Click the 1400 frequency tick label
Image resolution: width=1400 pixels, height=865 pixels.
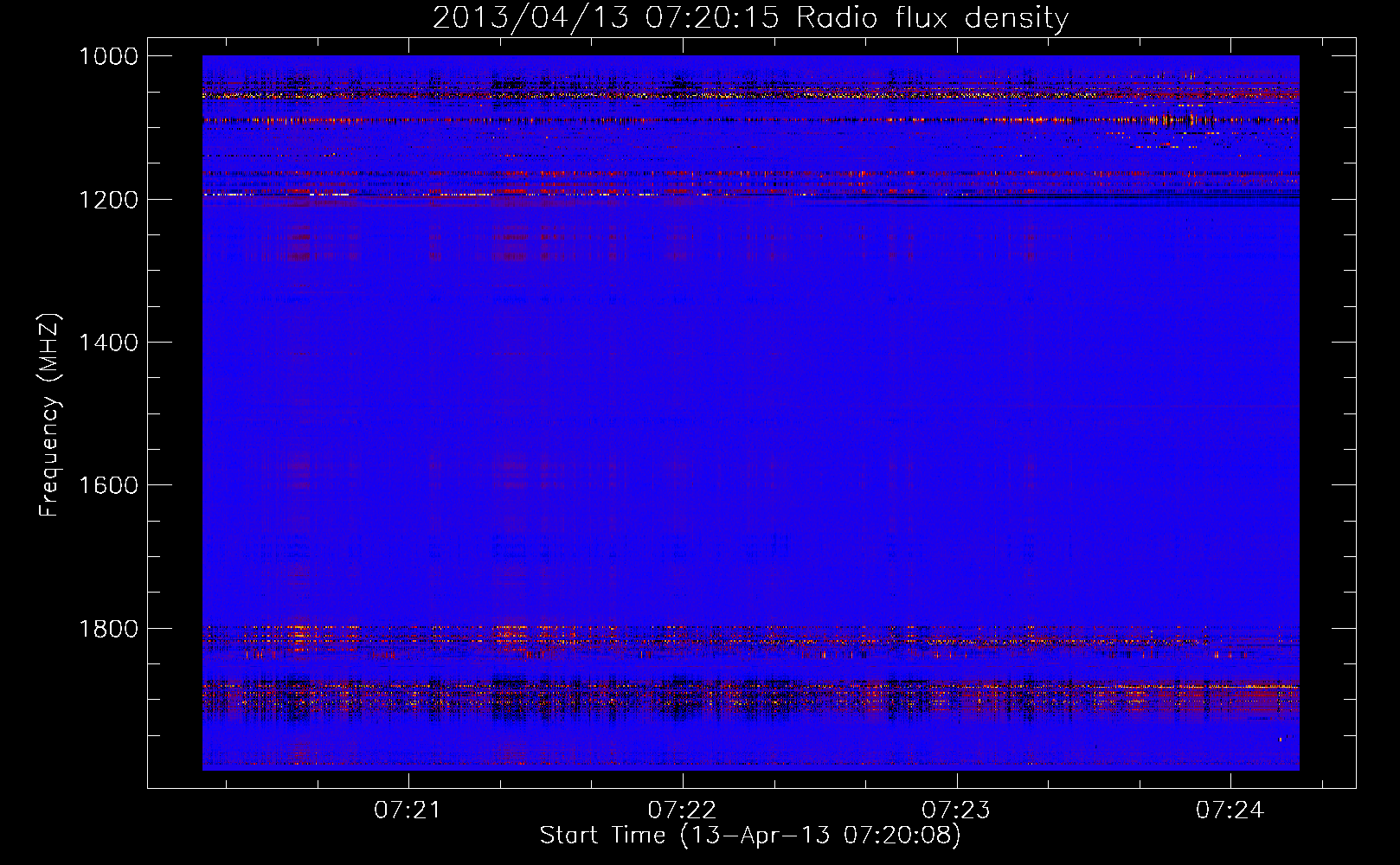pos(108,343)
